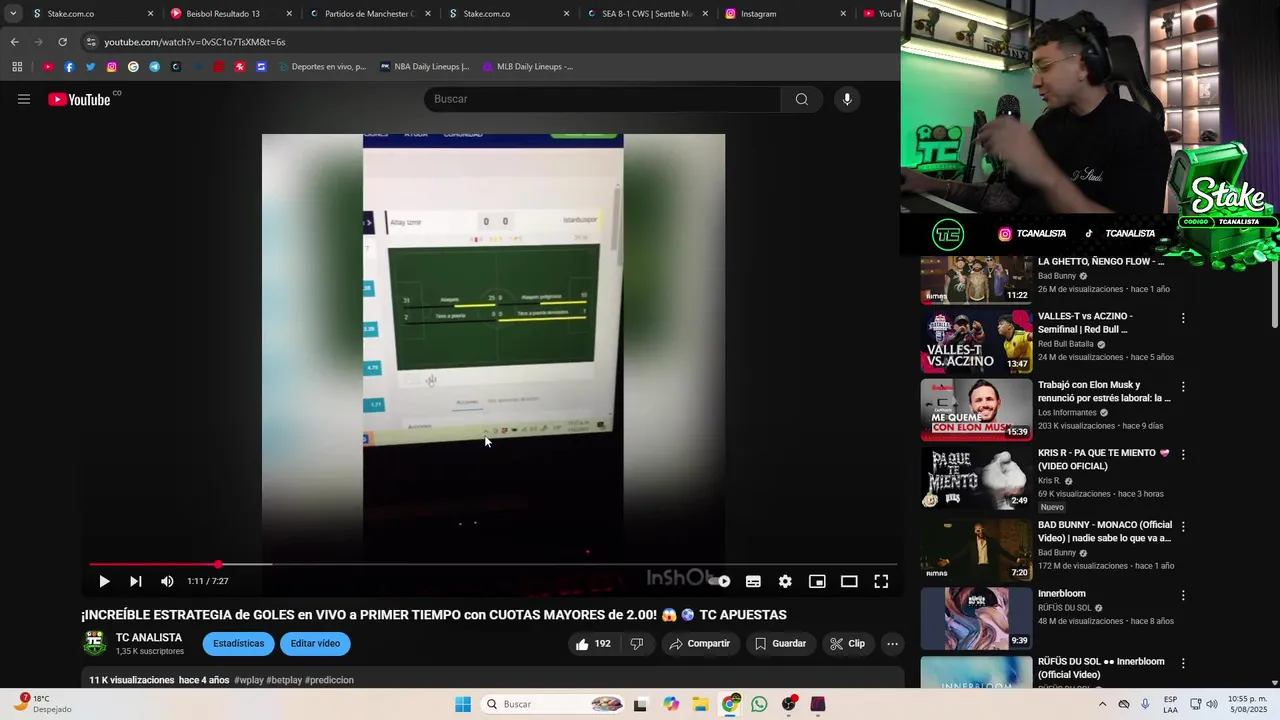Open WhatsApp from the taskbar
This screenshot has width=1280, height=720.
click(x=759, y=704)
